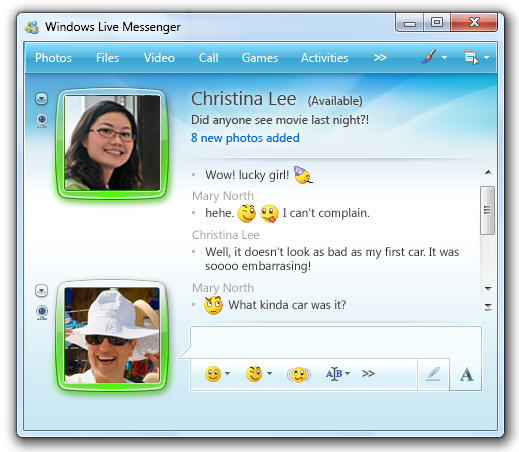Open the '8 new photos added' link

pos(245,138)
